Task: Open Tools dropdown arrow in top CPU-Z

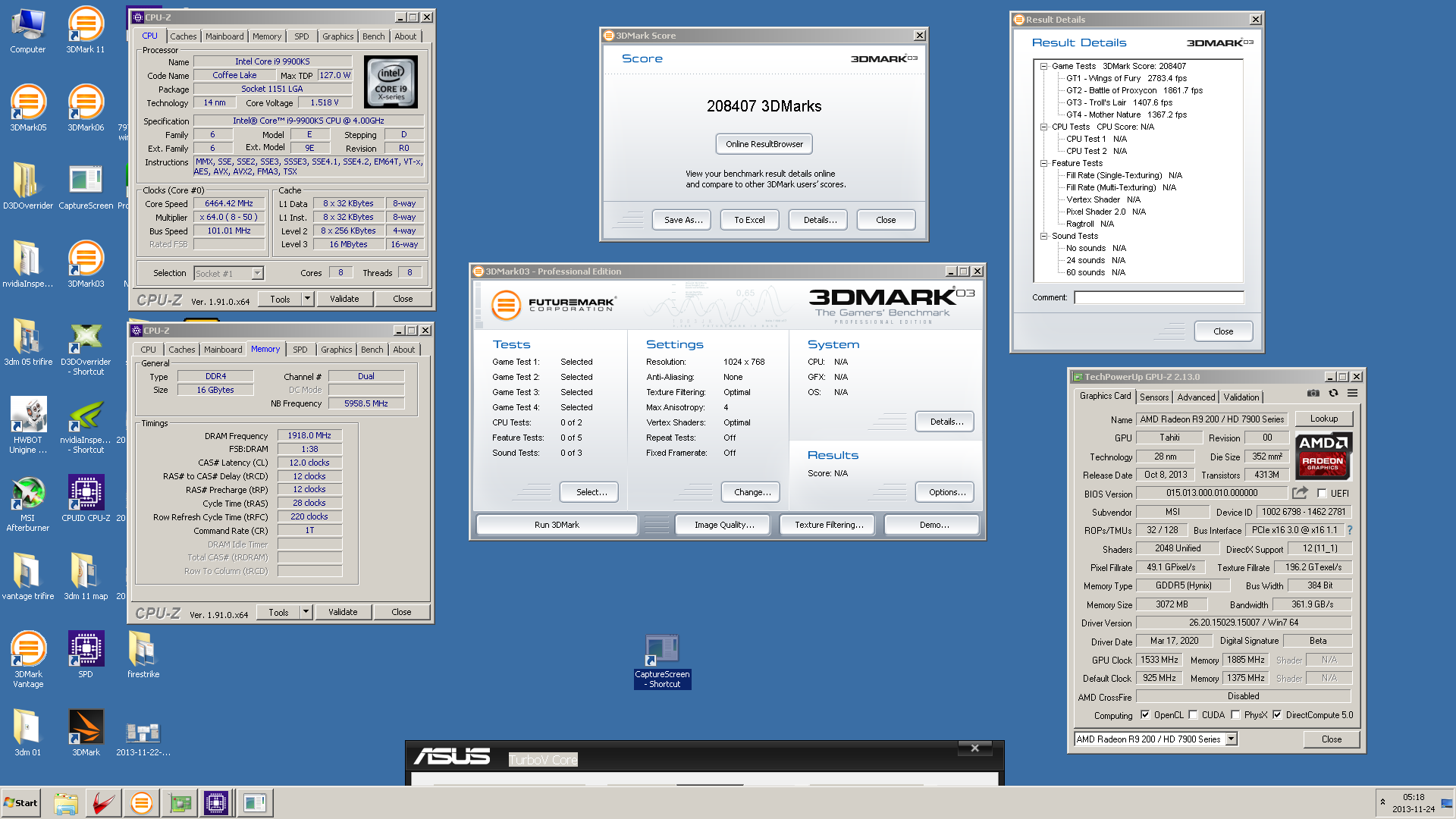Action: (307, 299)
